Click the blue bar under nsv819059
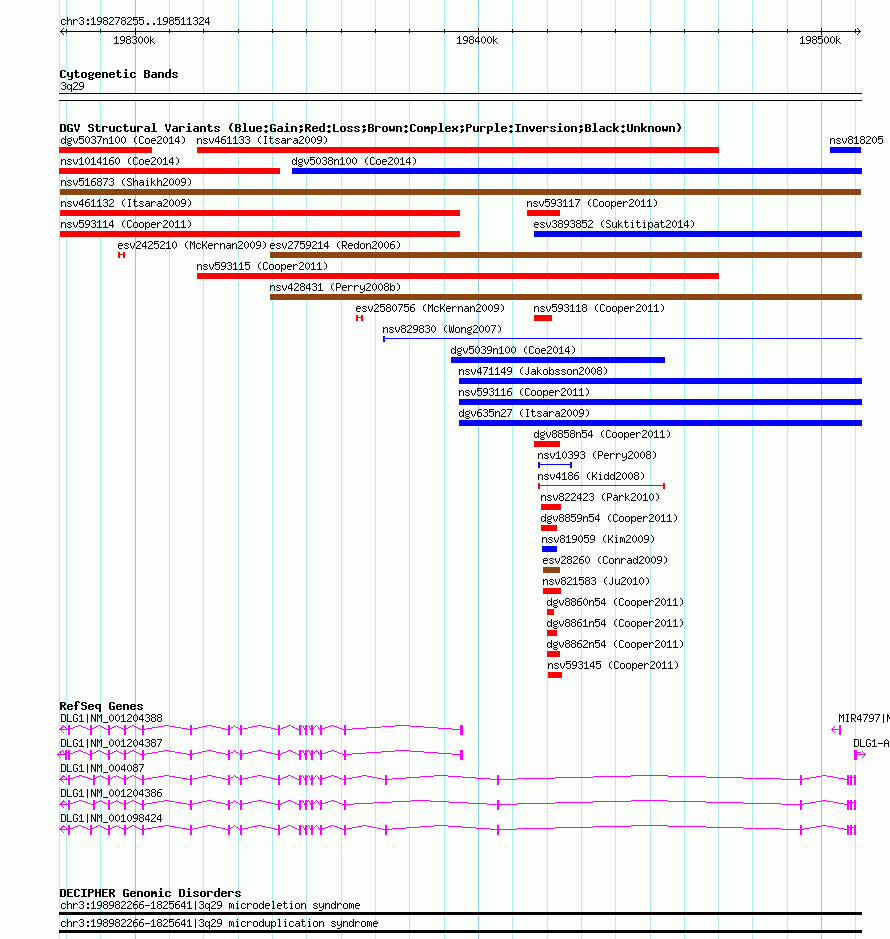This screenshot has width=890, height=939. pyautogui.click(x=549, y=549)
